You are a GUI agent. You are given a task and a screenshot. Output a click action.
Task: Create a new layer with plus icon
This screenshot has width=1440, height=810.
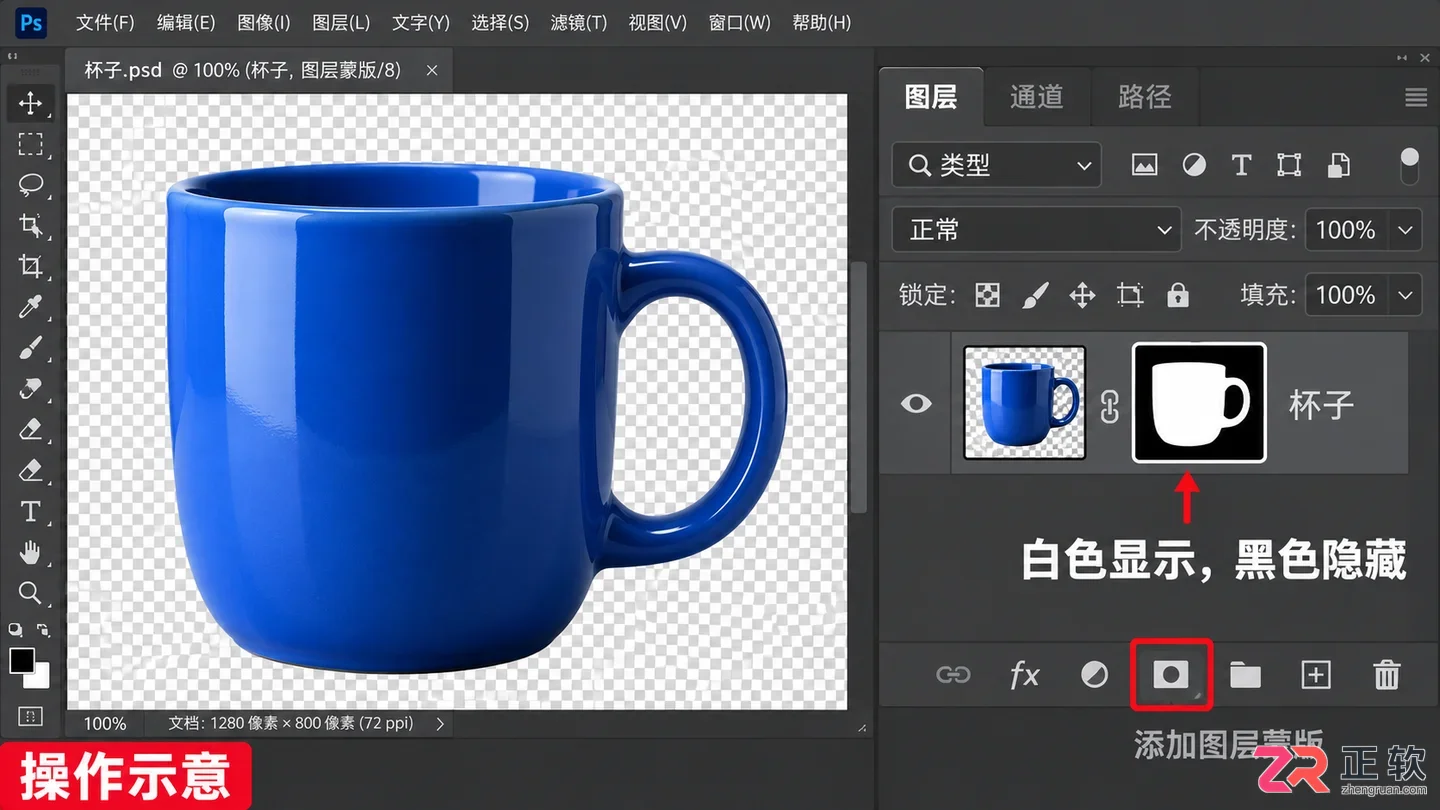click(x=1316, y=675)
